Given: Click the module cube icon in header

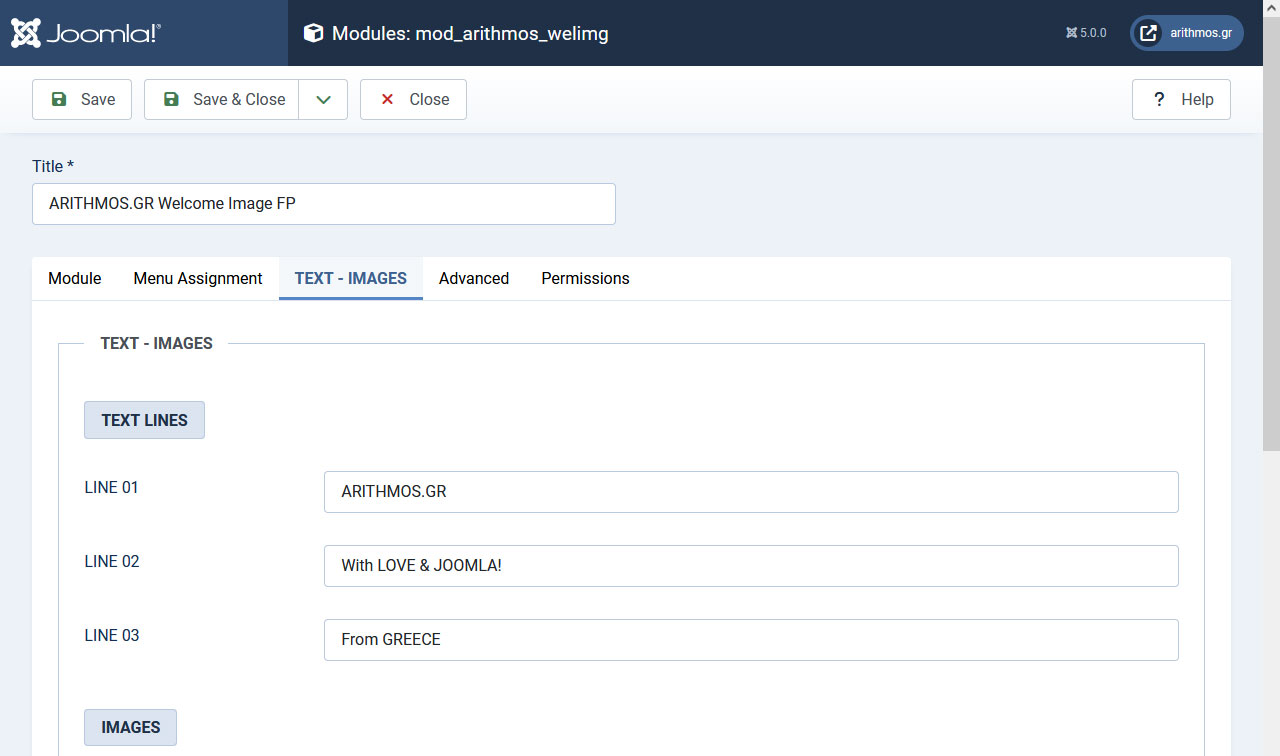Looking at the screenshot, I should click(313, 33).
